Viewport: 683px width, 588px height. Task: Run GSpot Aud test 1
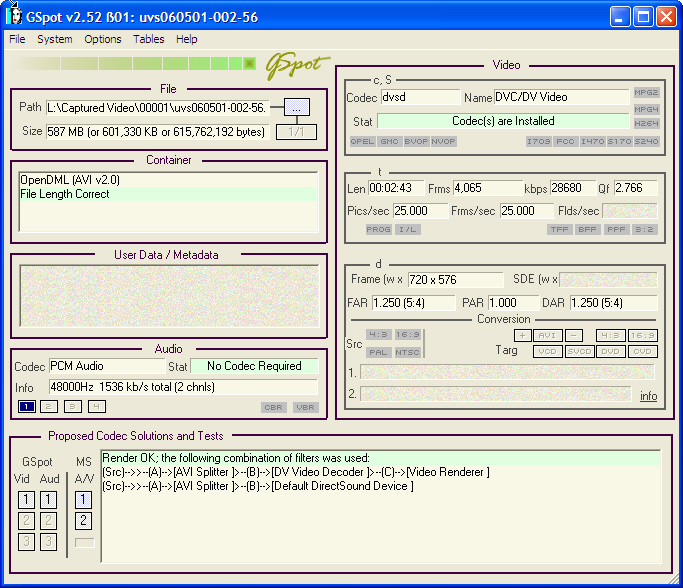(x=48, y=500)
